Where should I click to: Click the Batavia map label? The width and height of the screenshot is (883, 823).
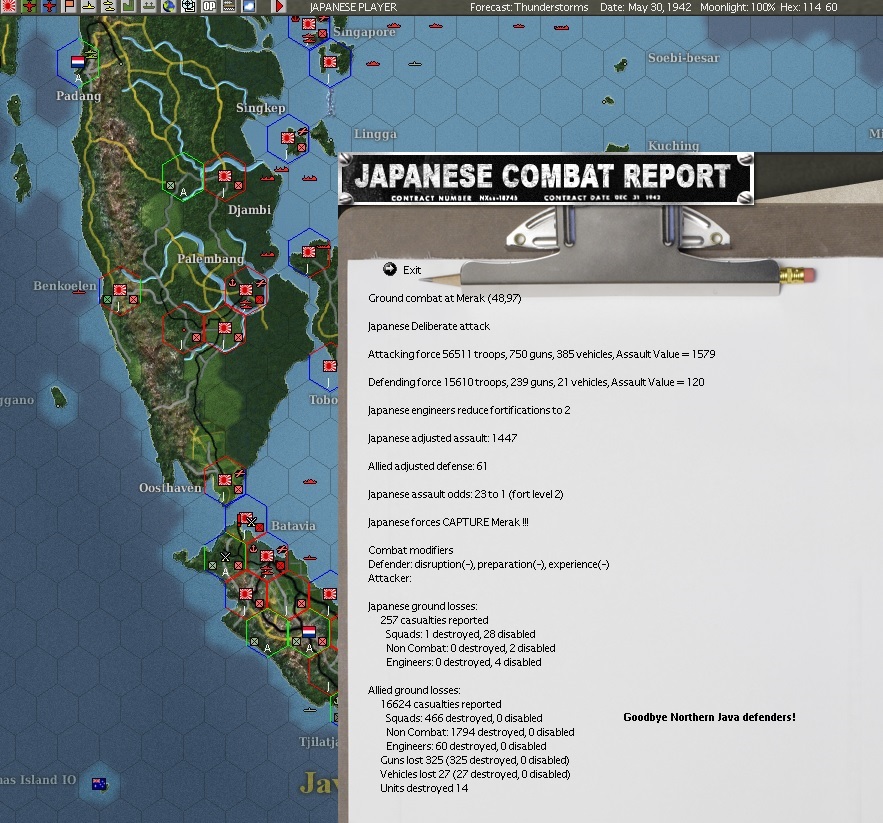tap(293, 526)
